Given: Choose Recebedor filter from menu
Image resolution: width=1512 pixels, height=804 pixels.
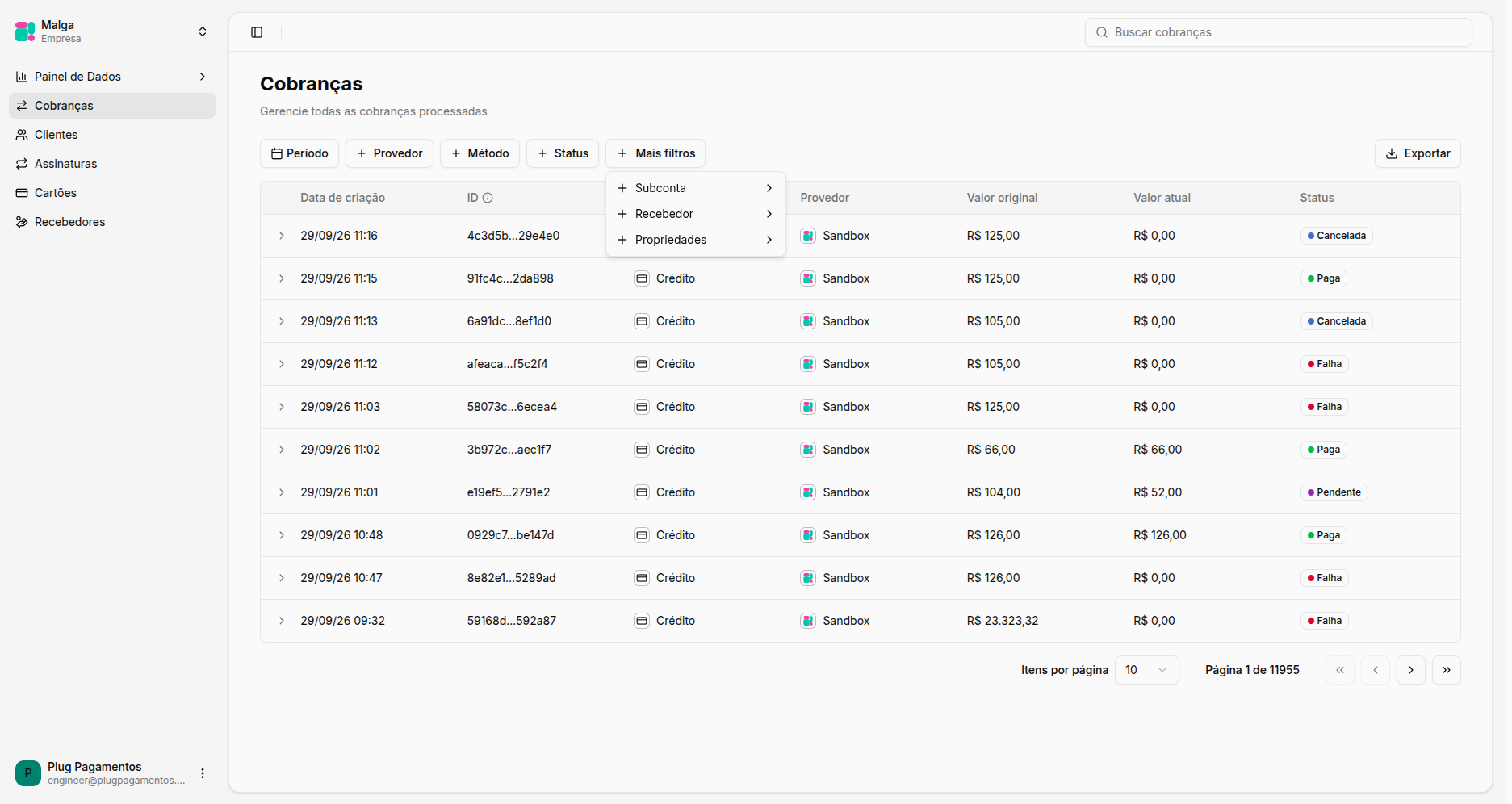Looking at the screenshot, I should point(696,214).
